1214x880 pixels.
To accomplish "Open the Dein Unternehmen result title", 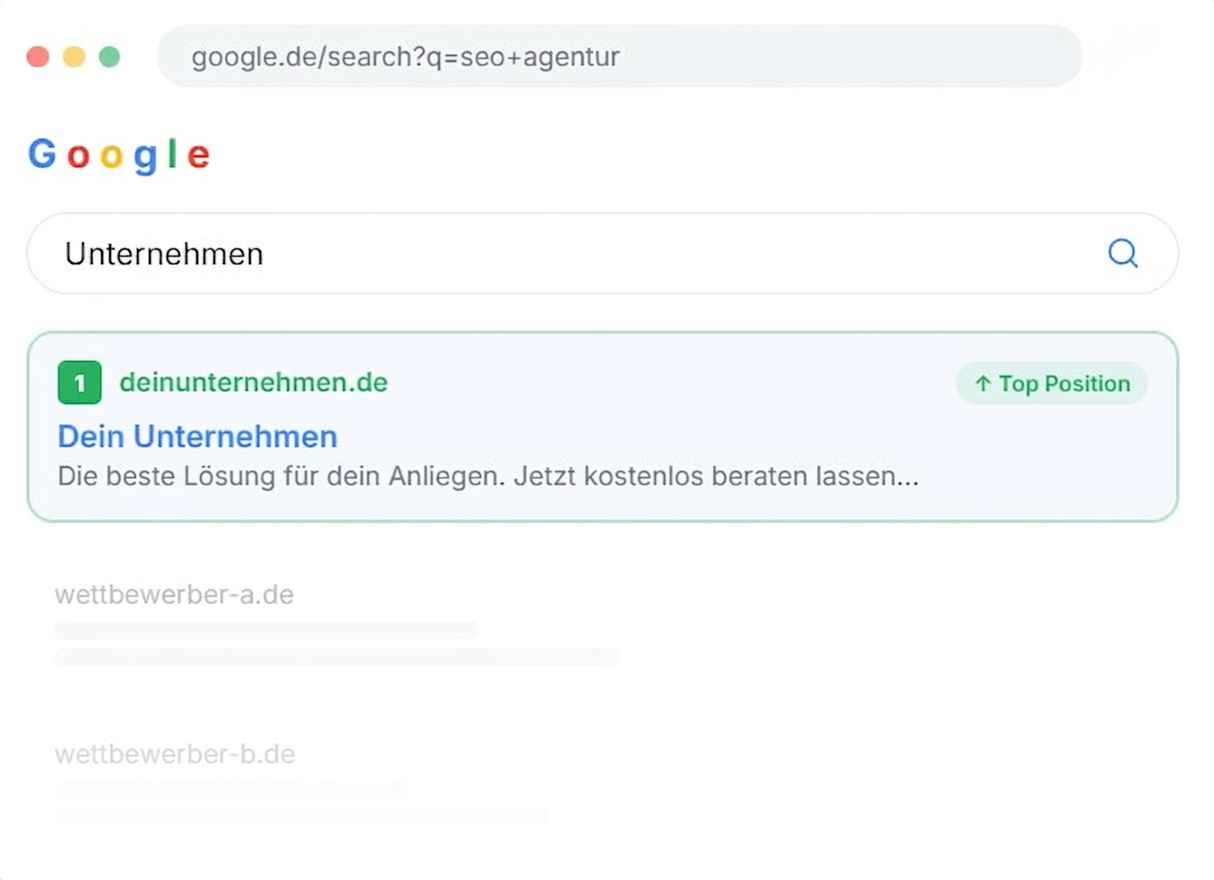I will point(197,436).
